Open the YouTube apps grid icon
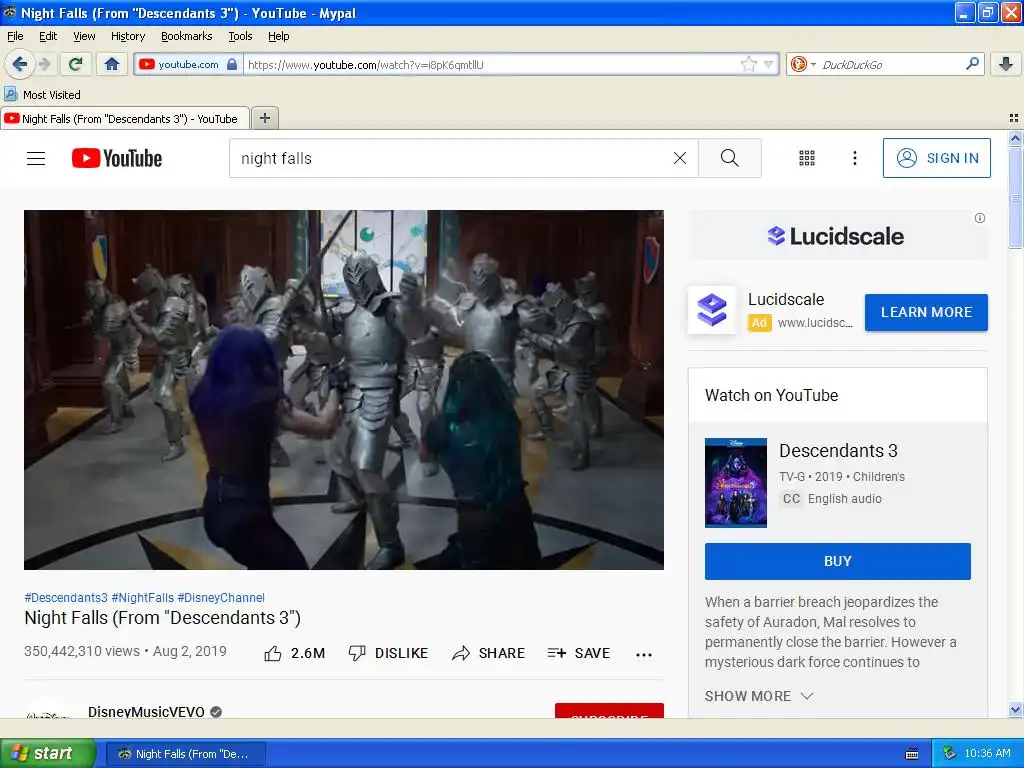 coord(807,158)
